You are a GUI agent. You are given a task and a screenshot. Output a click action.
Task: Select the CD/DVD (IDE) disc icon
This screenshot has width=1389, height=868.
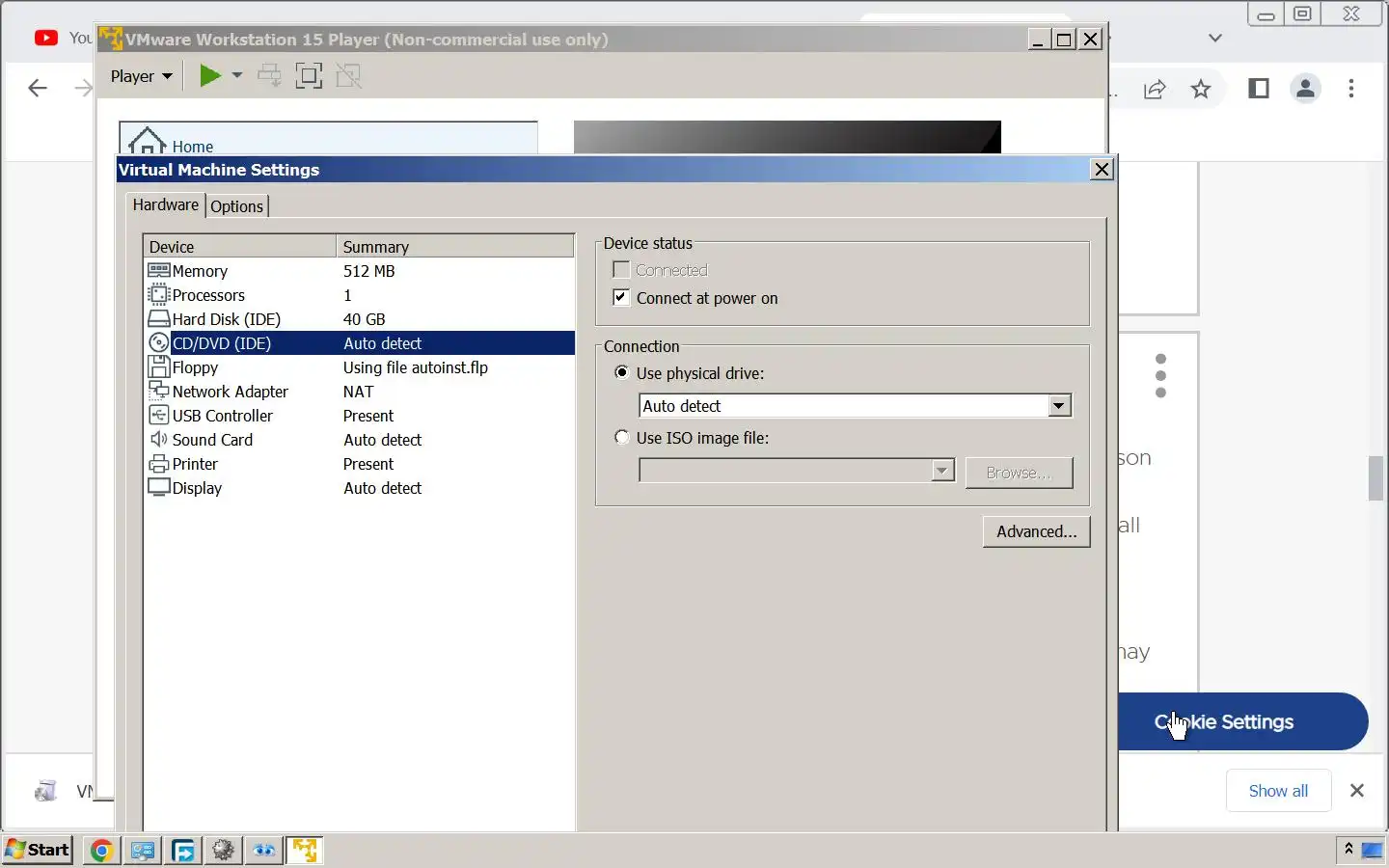[159, 343]
